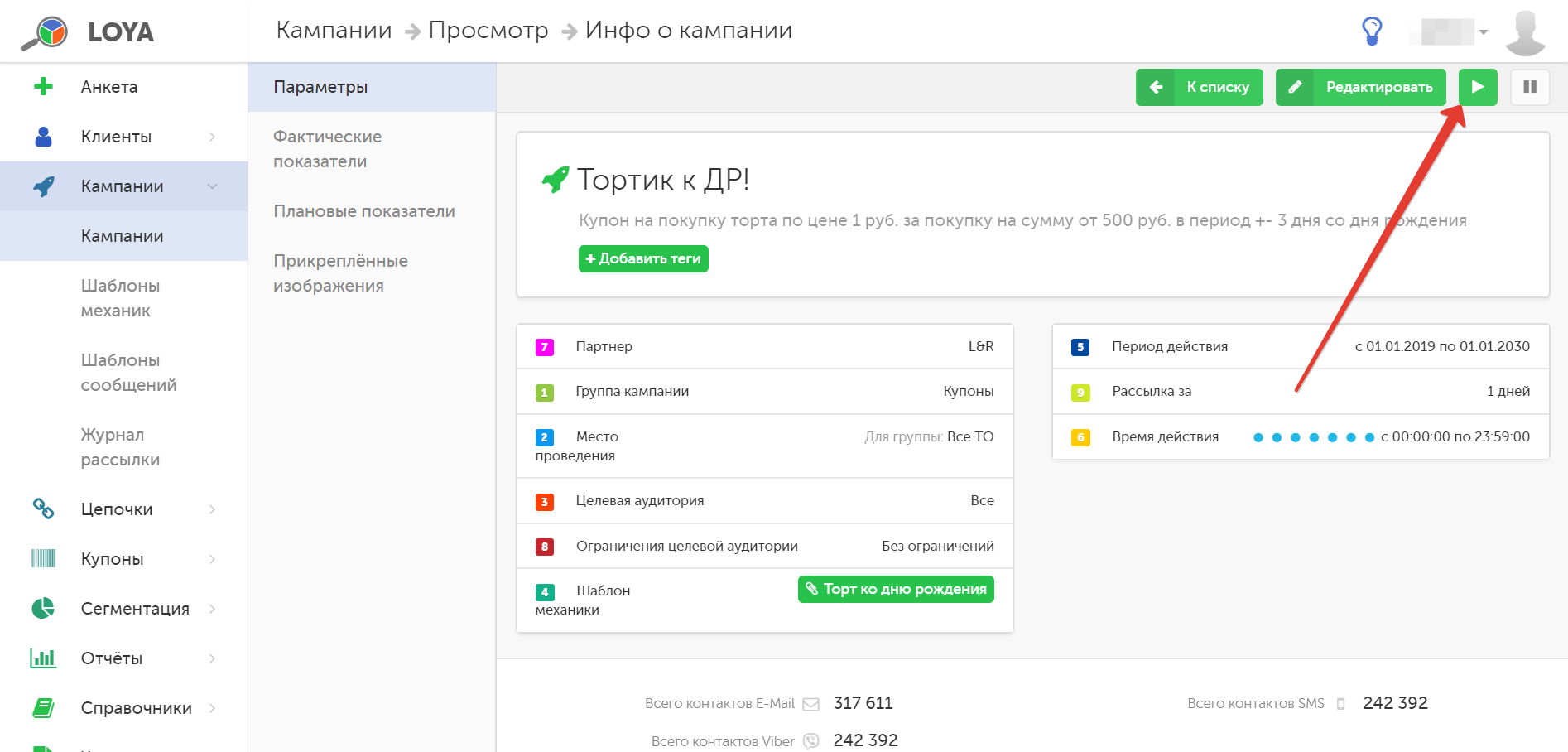Viewport: 1568px width, 752px height.
Task: Click the E-Mail contacts count 317 611
Action: [x=863, y=703]
